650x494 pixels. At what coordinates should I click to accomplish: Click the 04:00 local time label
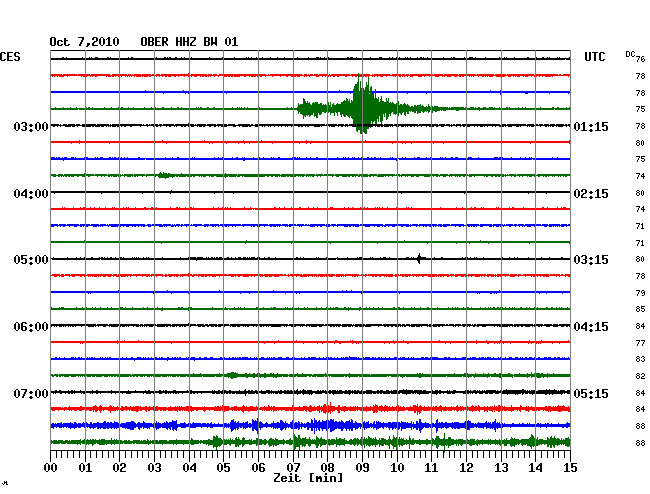click(31, 194)
